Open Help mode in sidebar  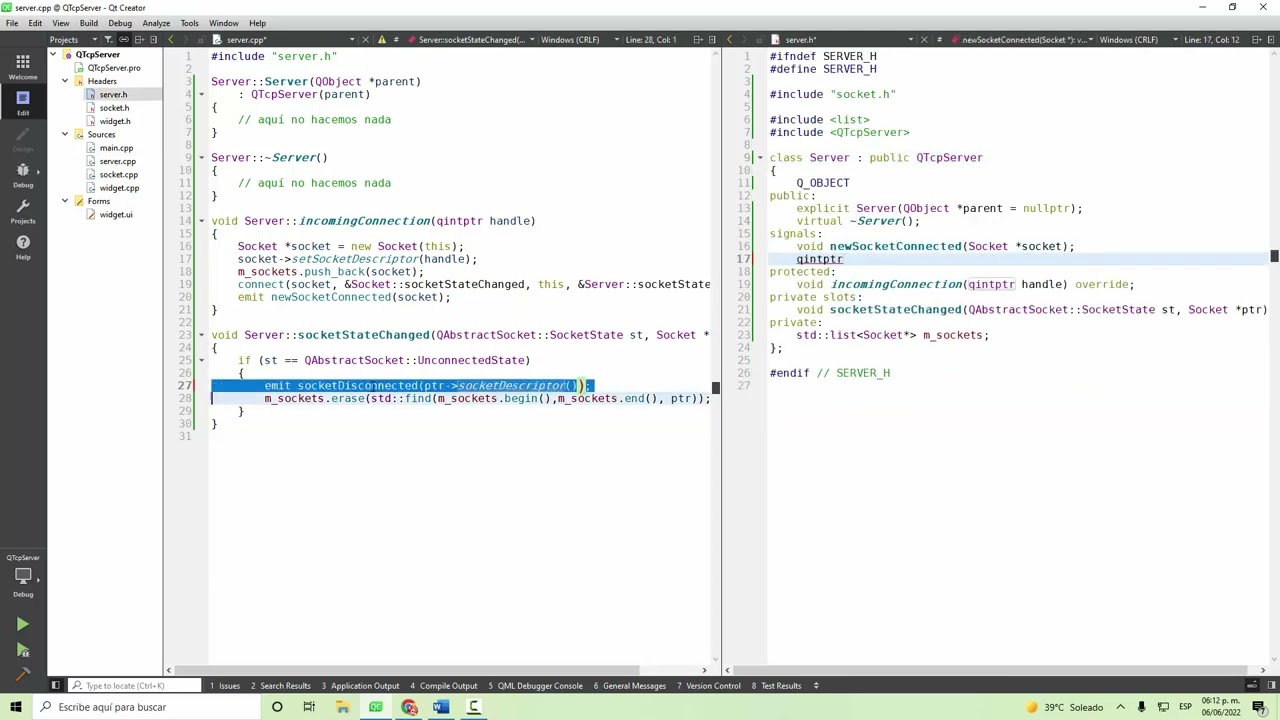[22, 246]
